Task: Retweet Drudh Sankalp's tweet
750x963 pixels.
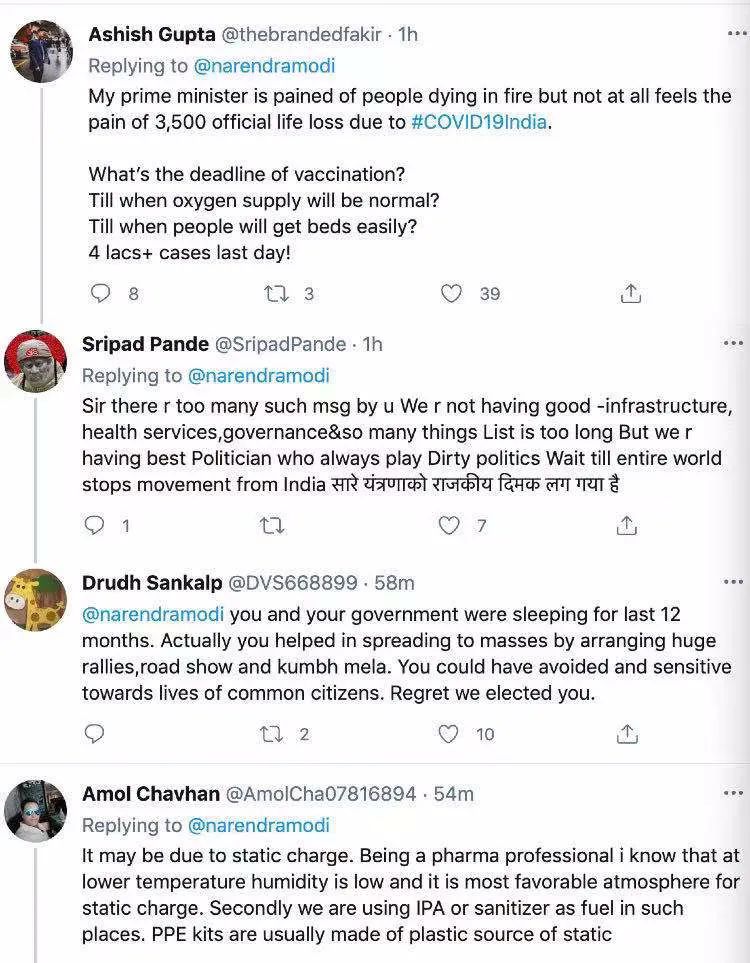Action: tap(271, 734)
